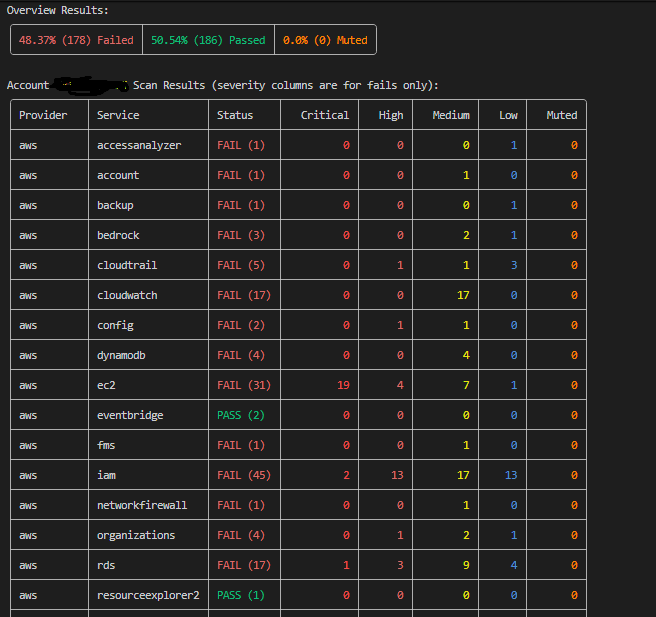Viewport: 656px width, 617px height.
Task: Click Medium count '2' in organizations row
Action: tap(466, 535)
